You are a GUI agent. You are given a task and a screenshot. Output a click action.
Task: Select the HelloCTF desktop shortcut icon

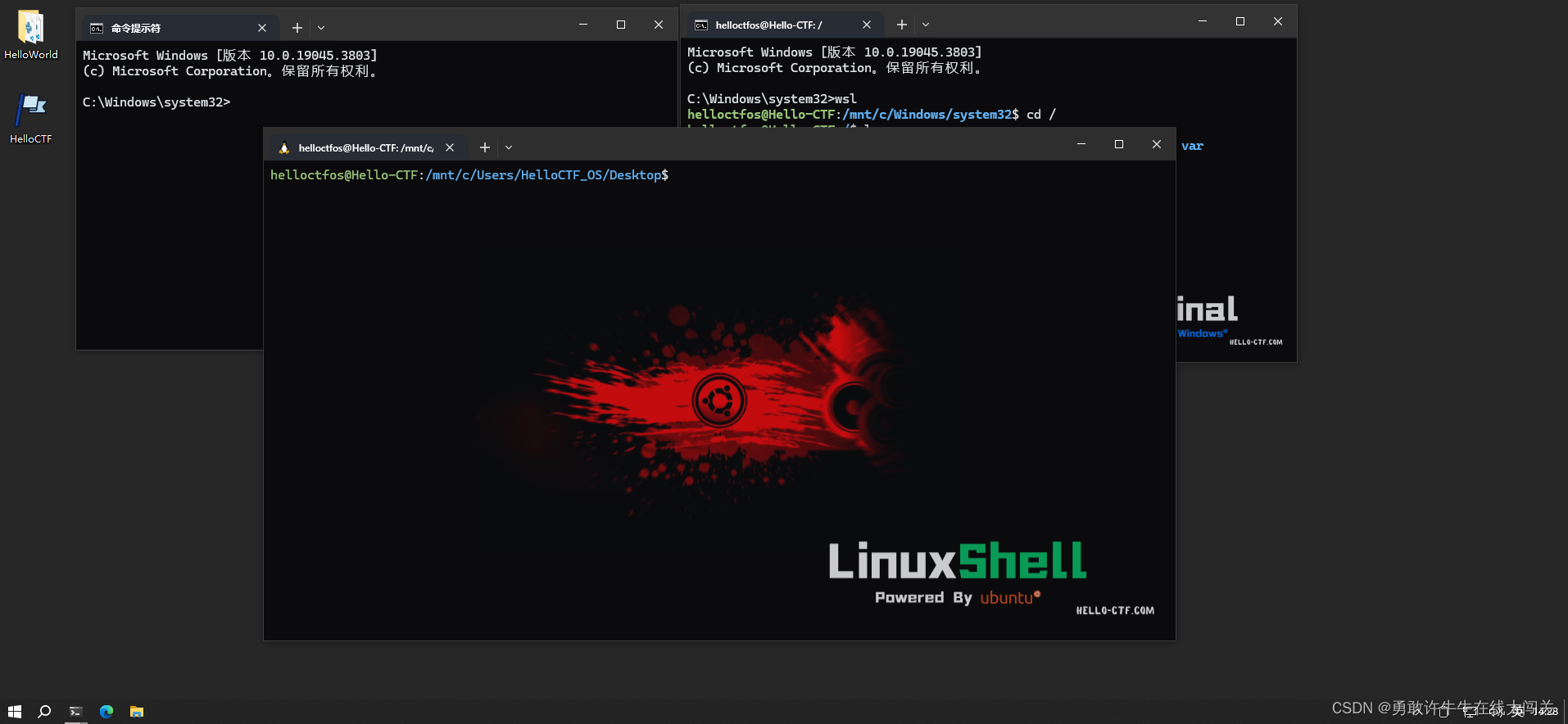(x=31, y=119)
